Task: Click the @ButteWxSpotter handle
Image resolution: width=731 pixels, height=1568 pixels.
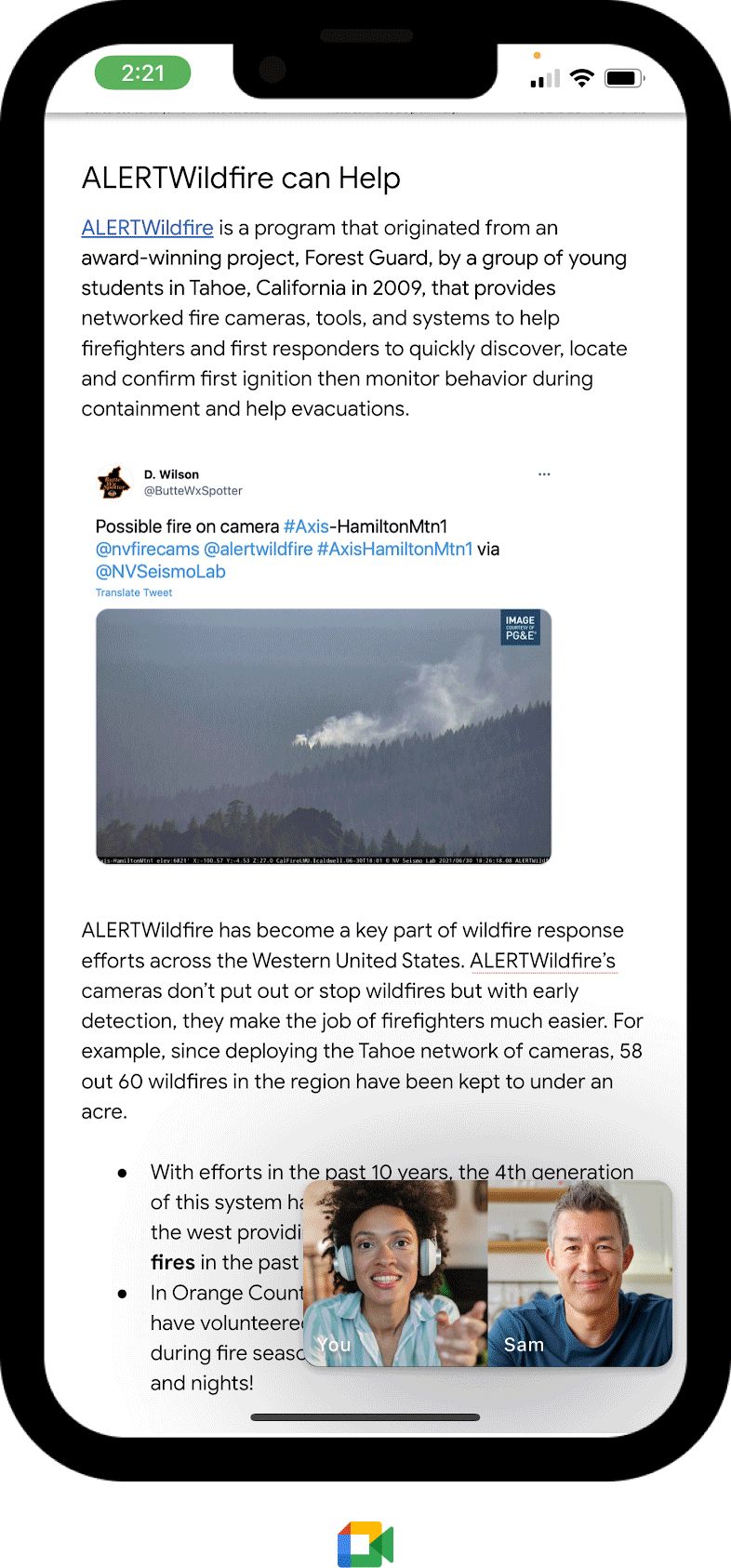Action: coord(193,491)
